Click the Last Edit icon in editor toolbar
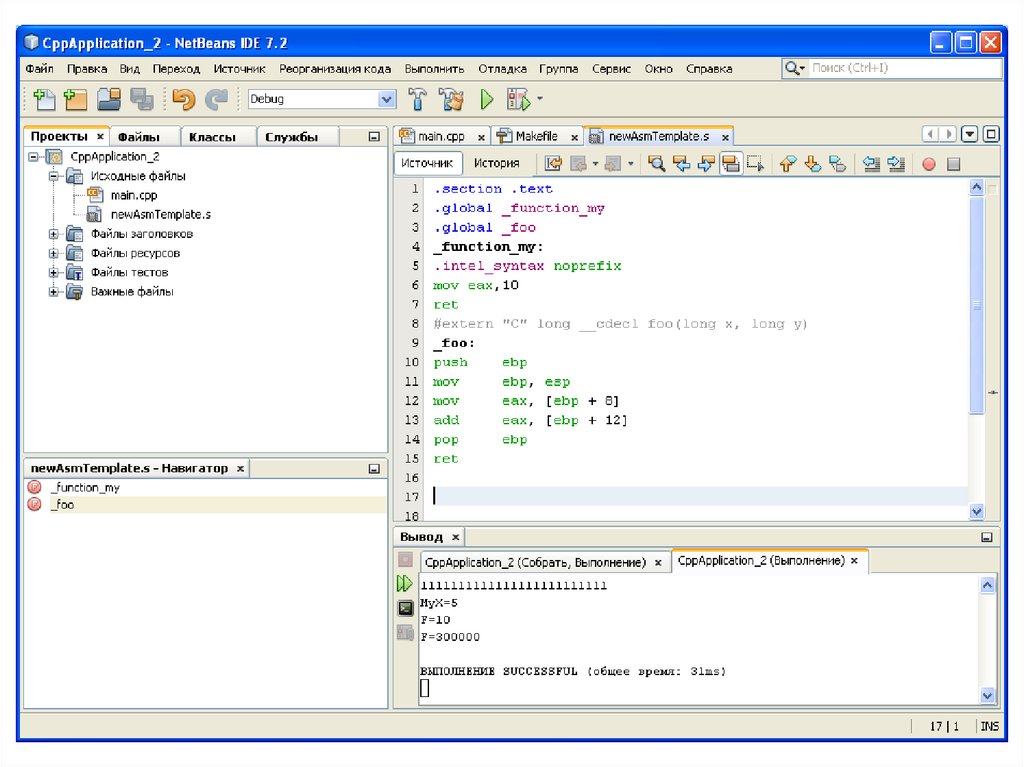The image size is (1024, 767). 553,163
